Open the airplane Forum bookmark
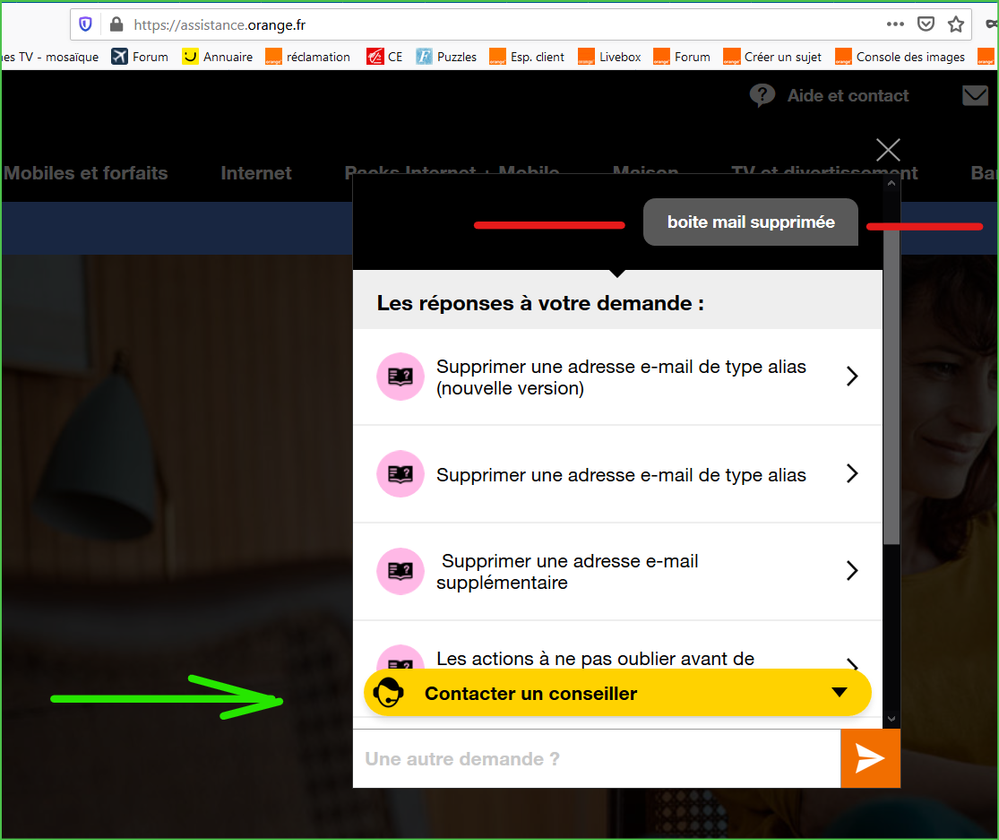 pos(140,57)
